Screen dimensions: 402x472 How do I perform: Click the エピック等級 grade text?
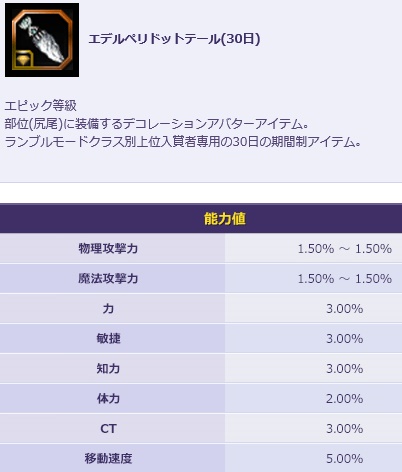[x=40, y=106]
